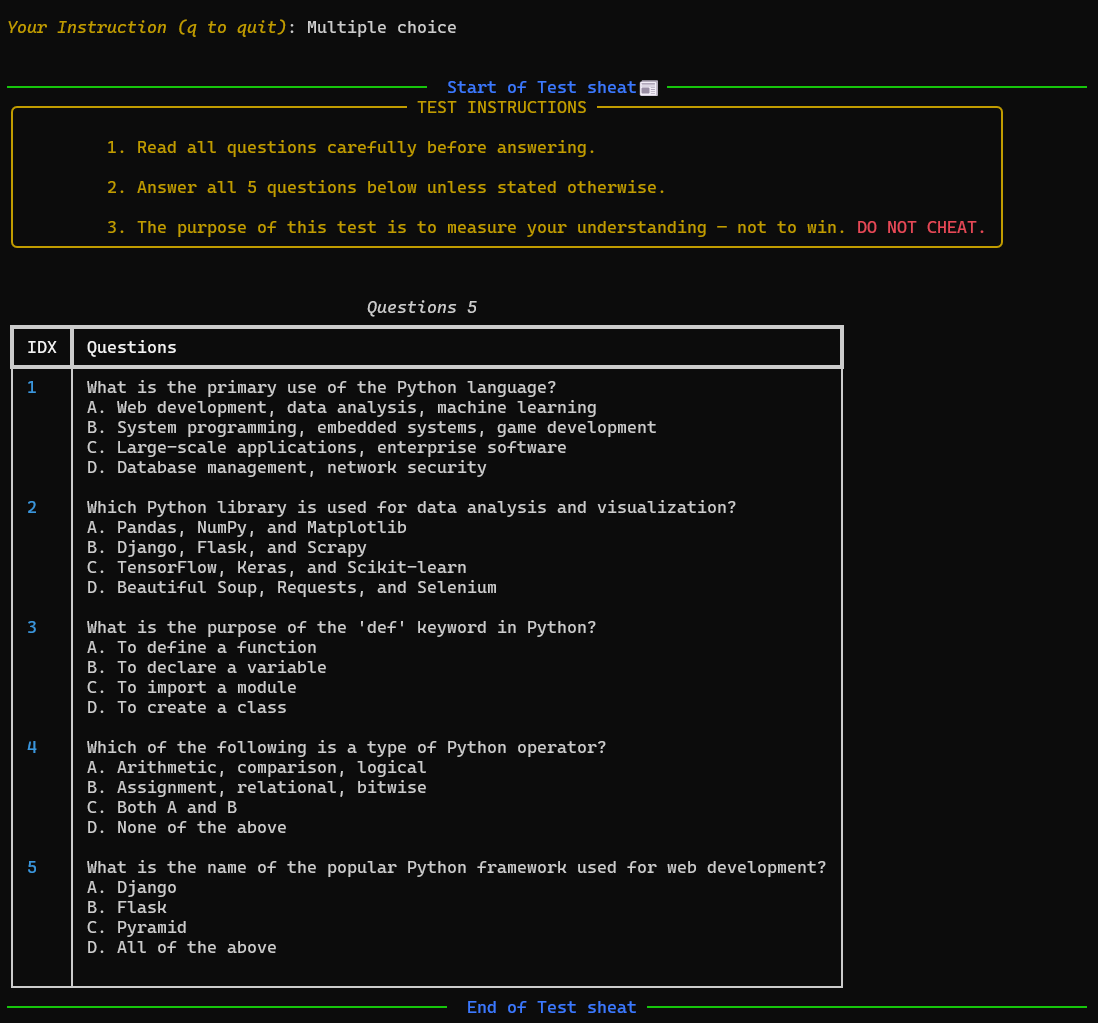Click the 'Questions 5' table caption
This screenshot has width=1098, height=1023.
(x=422, y=307)
